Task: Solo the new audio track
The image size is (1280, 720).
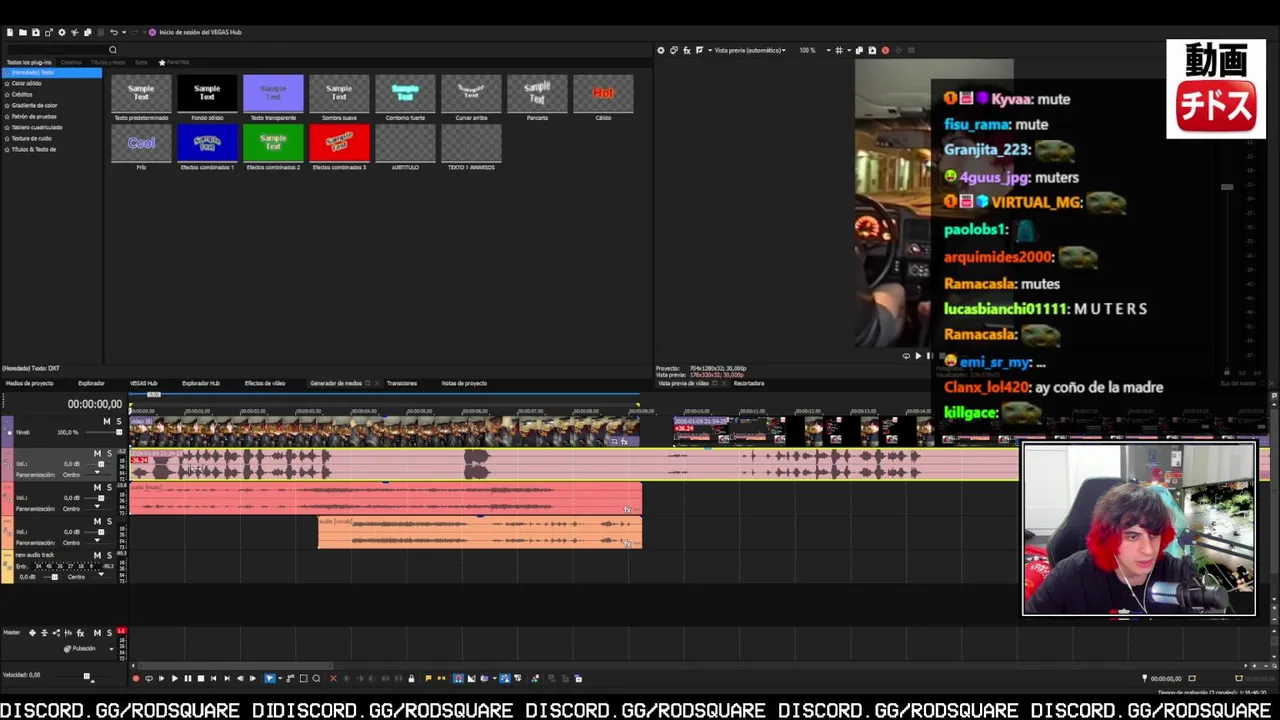Action: (x=109, y=555)
